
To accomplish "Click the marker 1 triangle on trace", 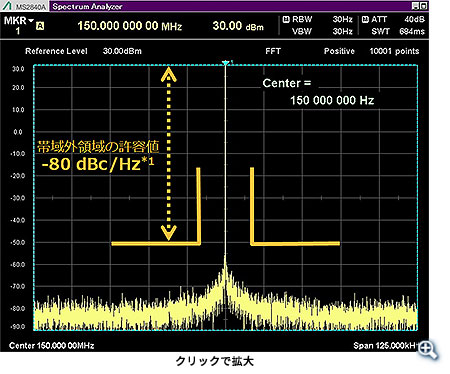I will point(226,63).
